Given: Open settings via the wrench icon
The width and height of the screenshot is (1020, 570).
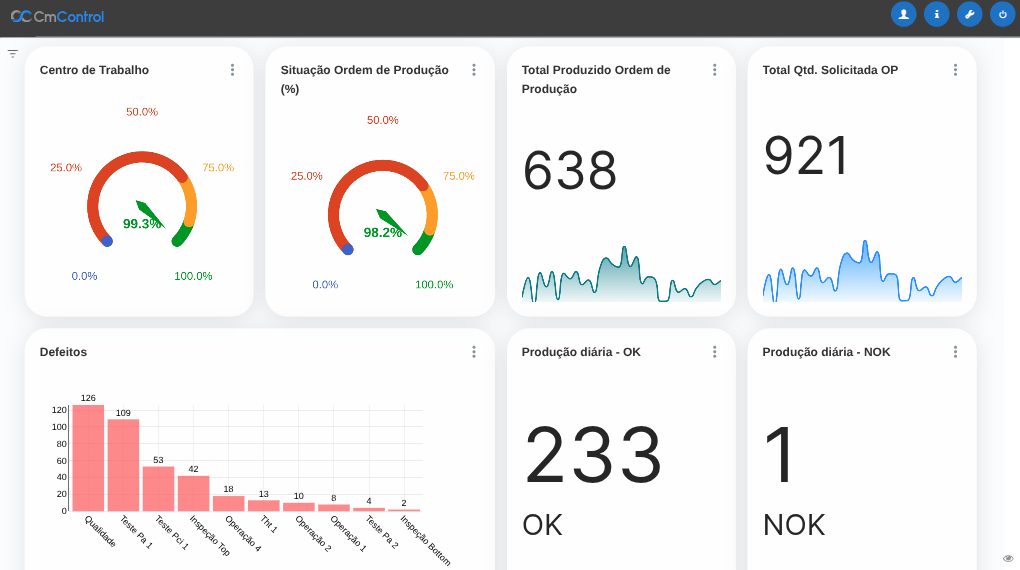Looking at the screenshot, I should pyautogui.click(x=969, y=14).
